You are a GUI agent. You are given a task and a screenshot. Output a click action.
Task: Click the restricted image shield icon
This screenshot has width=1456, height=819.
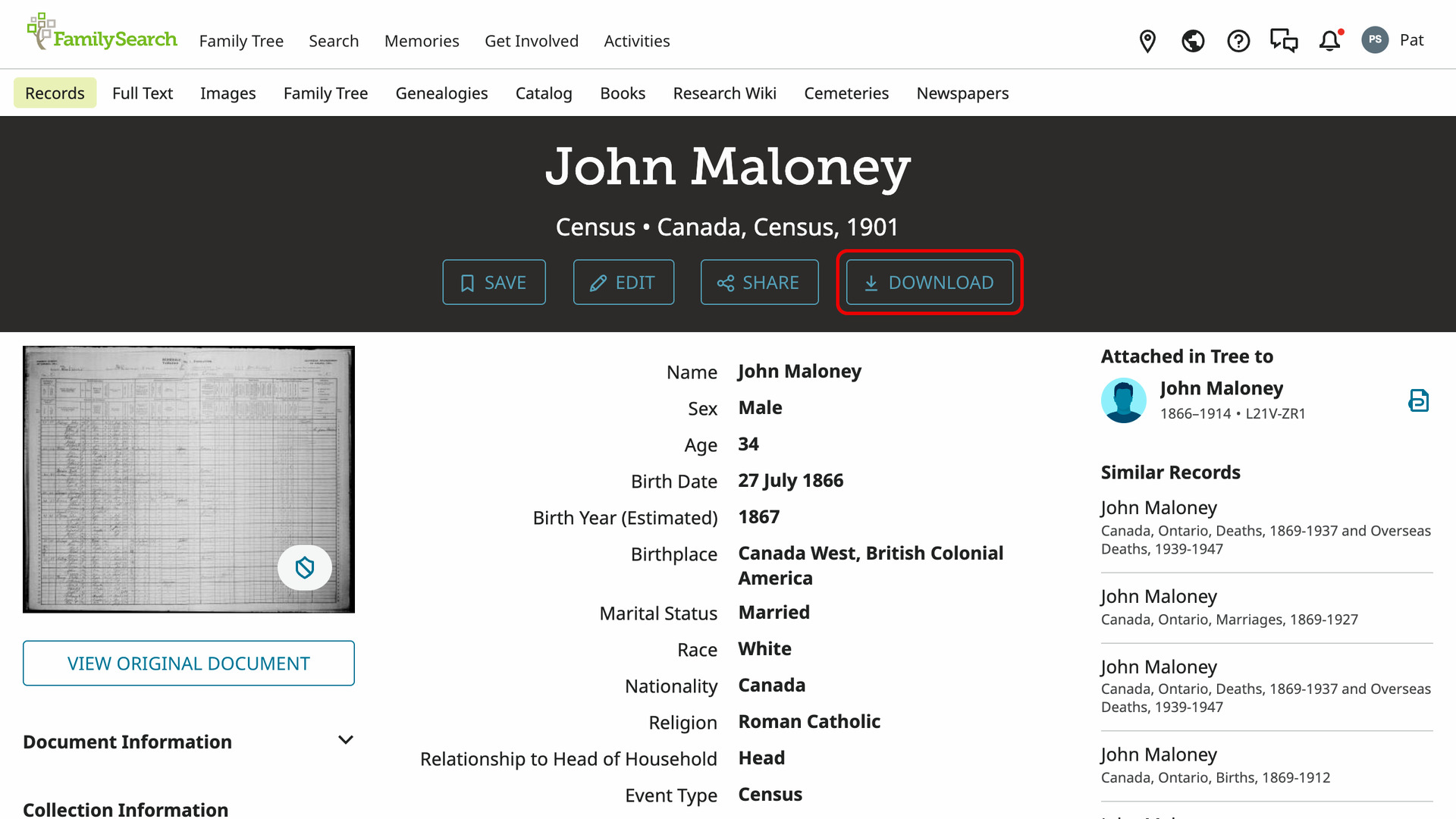click(x=305, y=567)
